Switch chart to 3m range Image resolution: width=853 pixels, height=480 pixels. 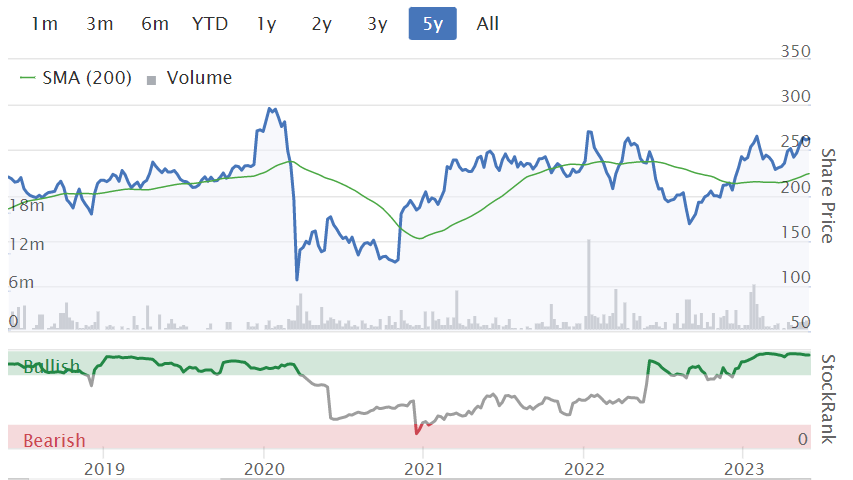pos(99,24)
